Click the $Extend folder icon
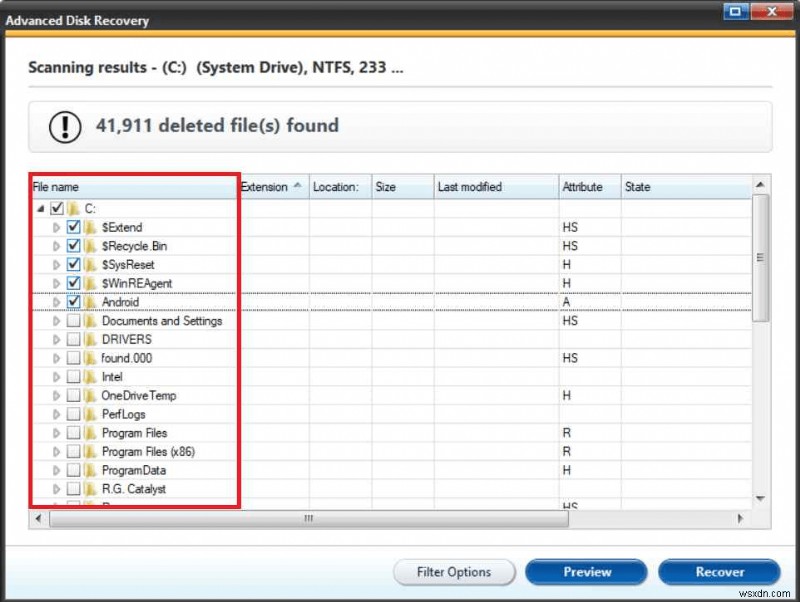Image resolution: width=800 pixels, height=602 pixels. [91, 227]
